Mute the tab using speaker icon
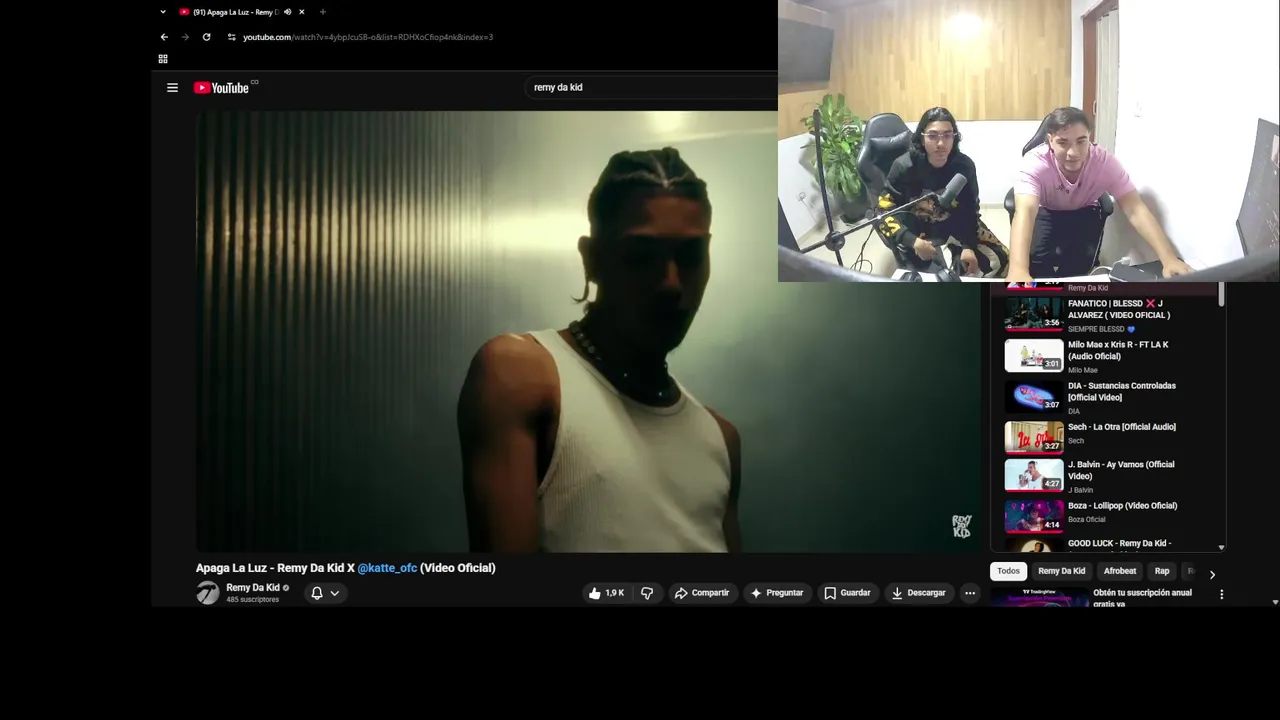 pyautogui.click(x=287, y=12)
